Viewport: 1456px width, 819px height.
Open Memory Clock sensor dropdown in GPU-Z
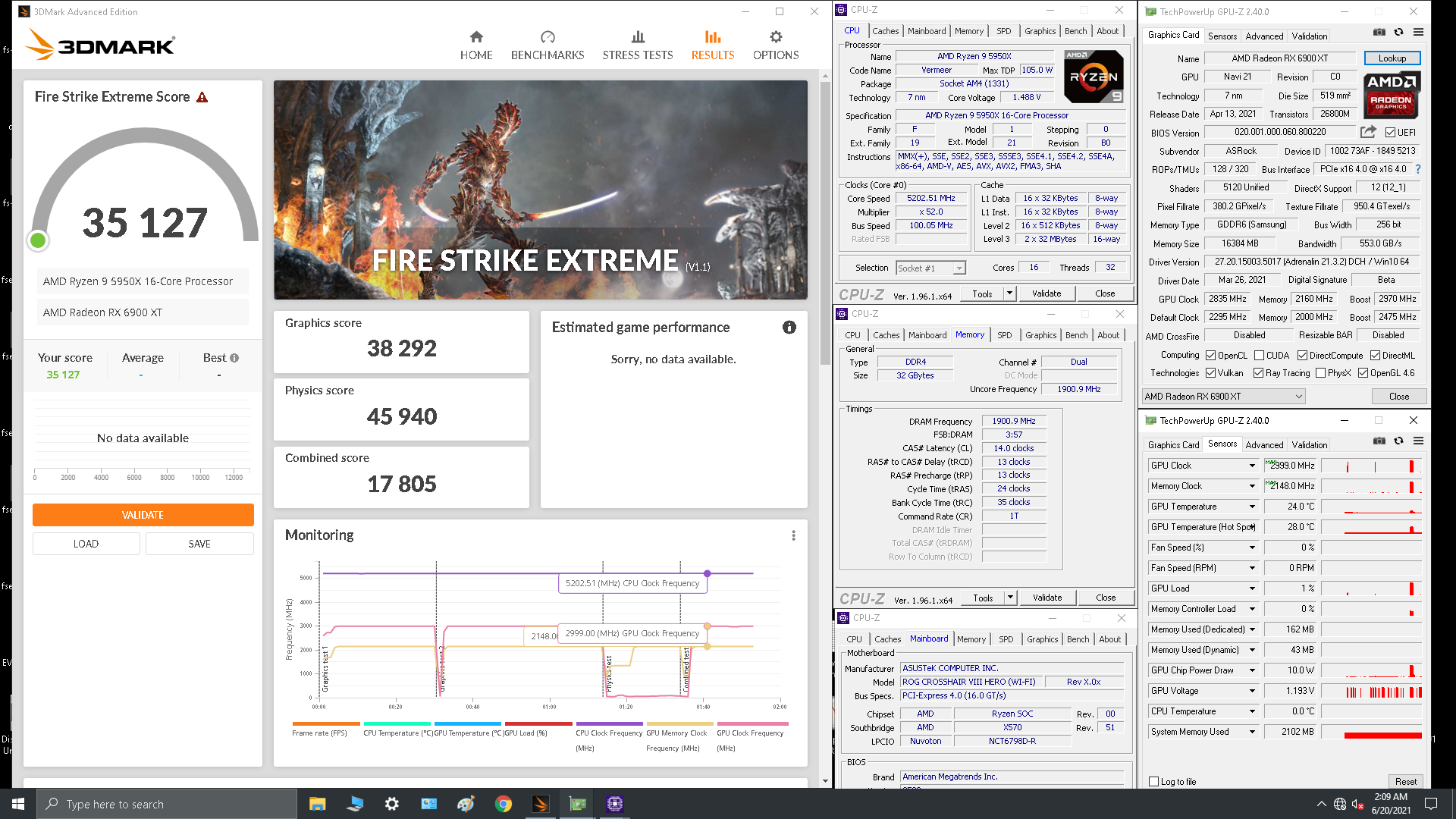pyautogui.click(x=1252, y=486)
